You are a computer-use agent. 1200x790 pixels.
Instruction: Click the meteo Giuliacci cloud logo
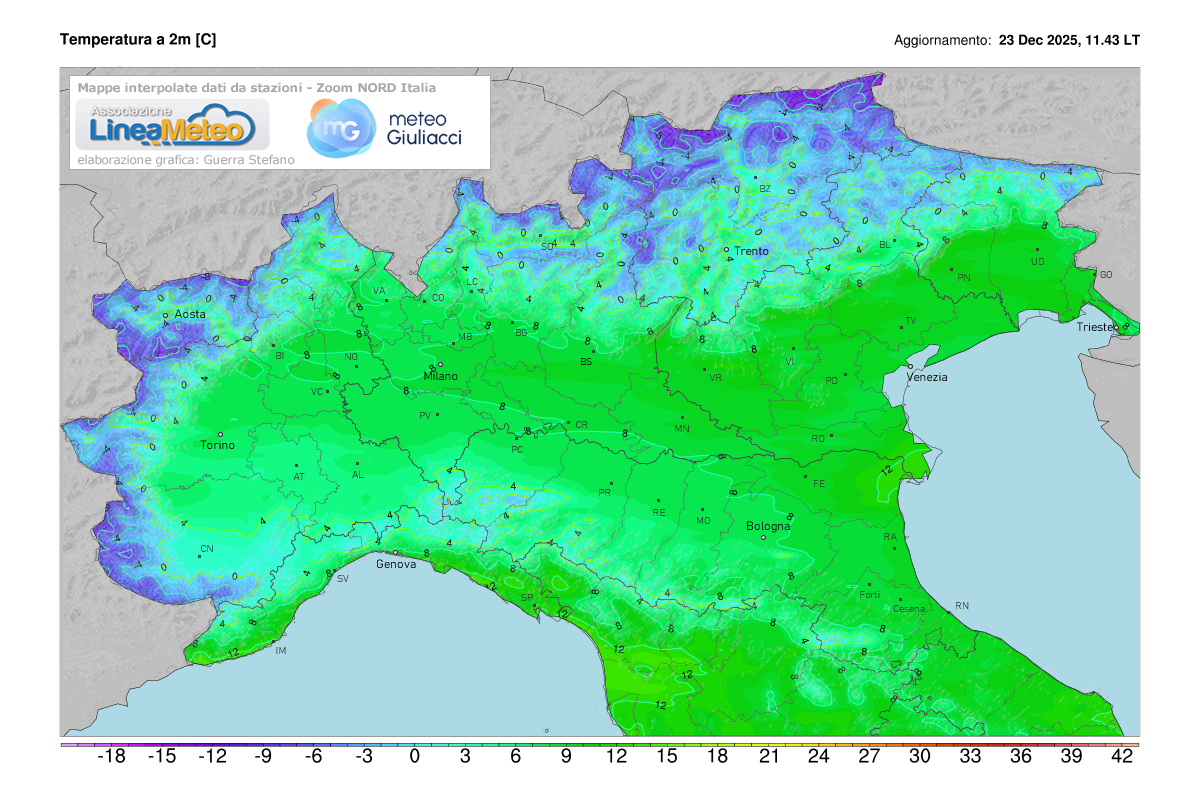tap(385, 128)
